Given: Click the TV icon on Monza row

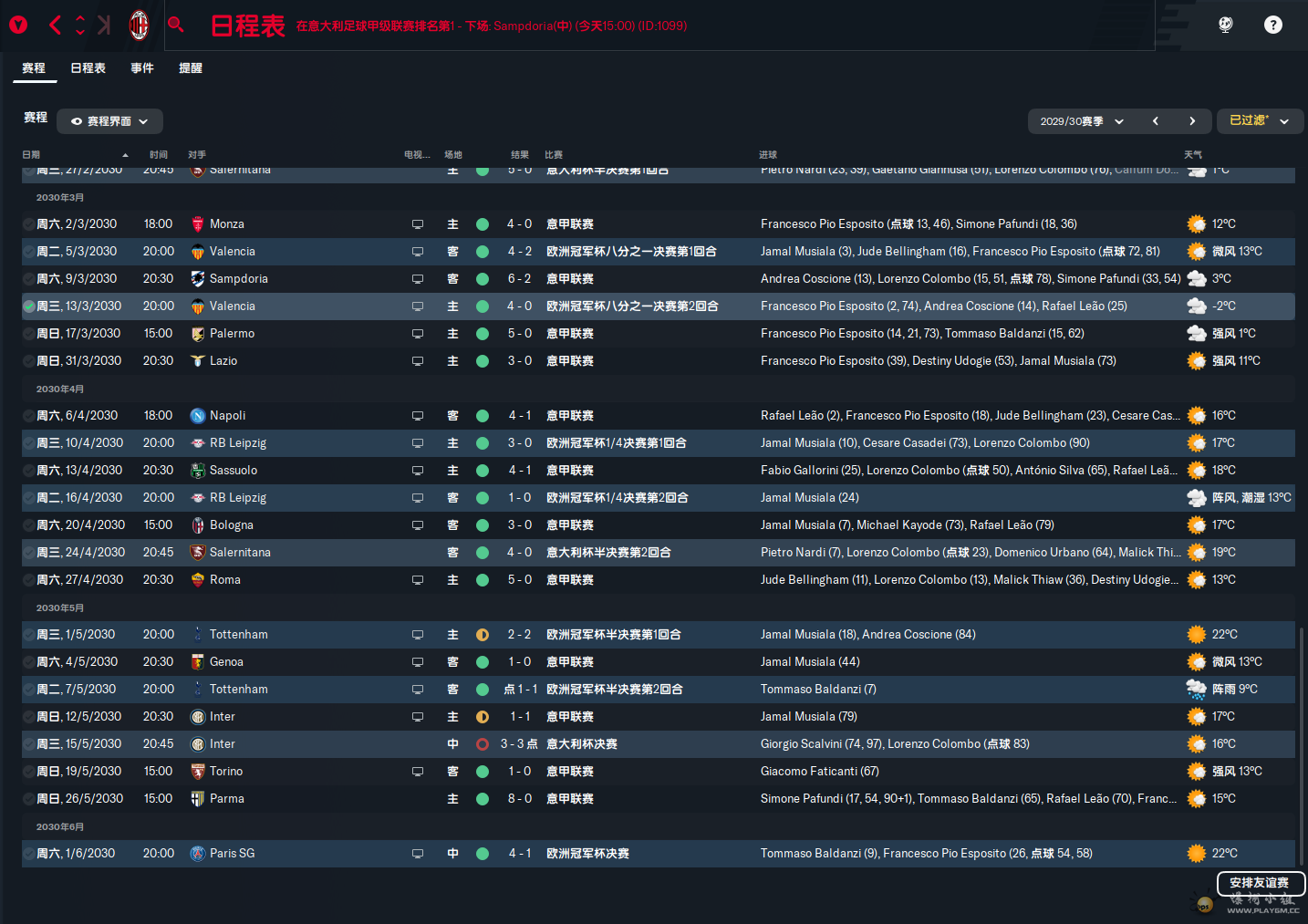Looking at the screenshot, I should click(x=418, y=224).
